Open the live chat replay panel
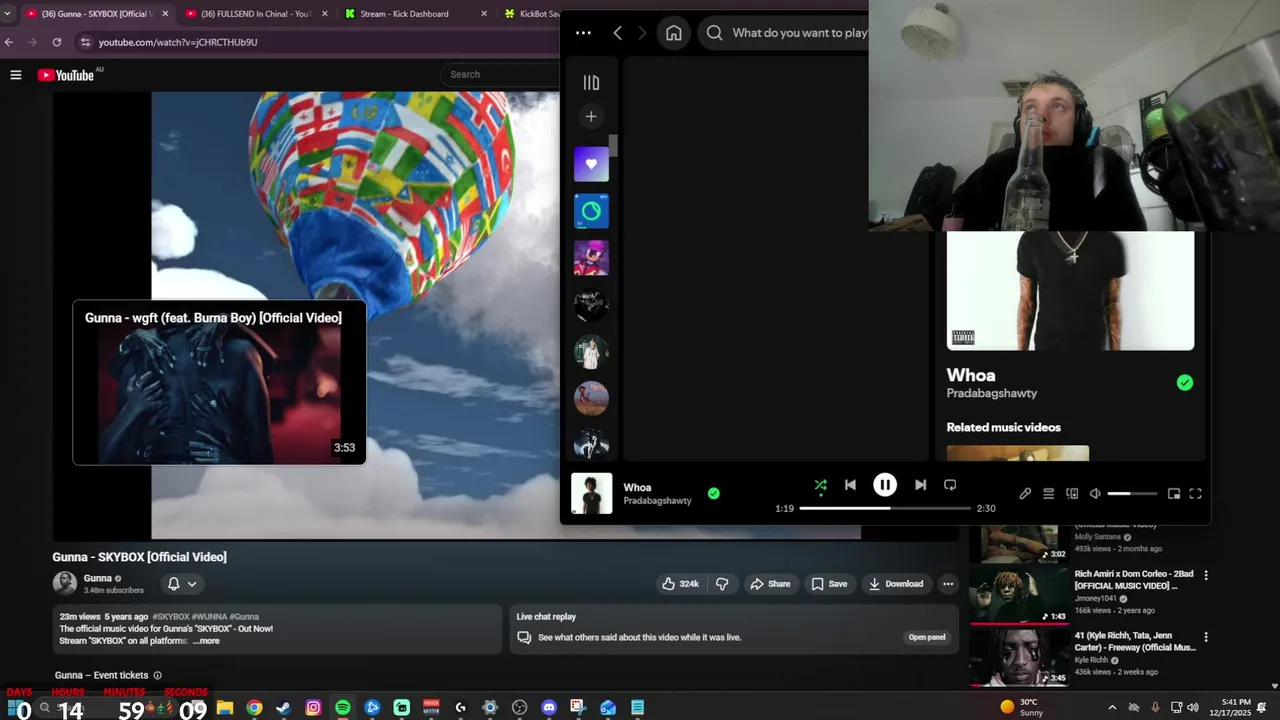Screen dimensions: 1280x720 (927, 637)
